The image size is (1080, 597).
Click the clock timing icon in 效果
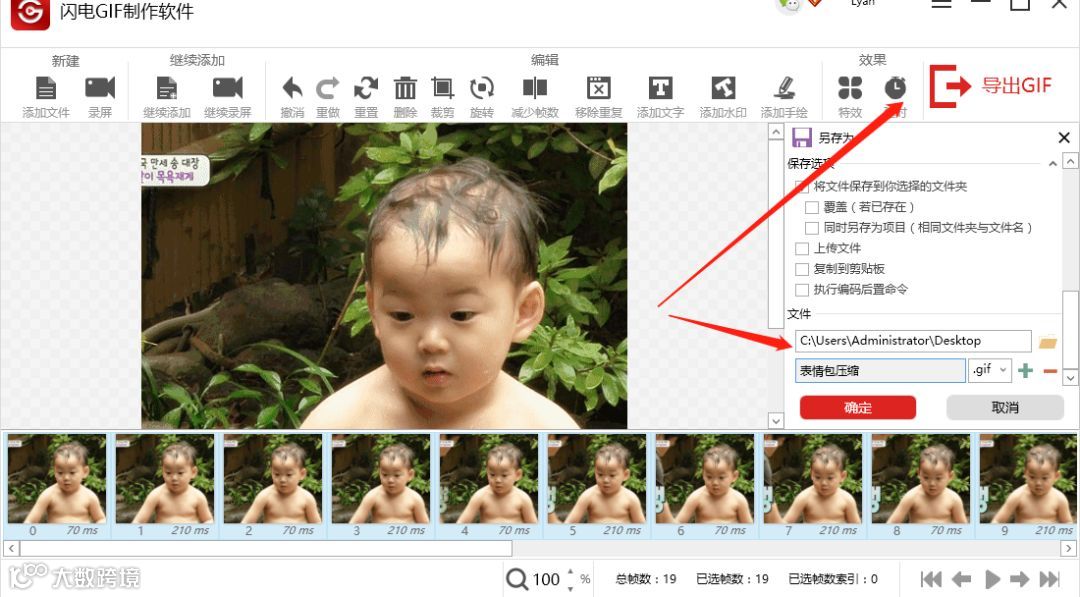coord(895,88)
